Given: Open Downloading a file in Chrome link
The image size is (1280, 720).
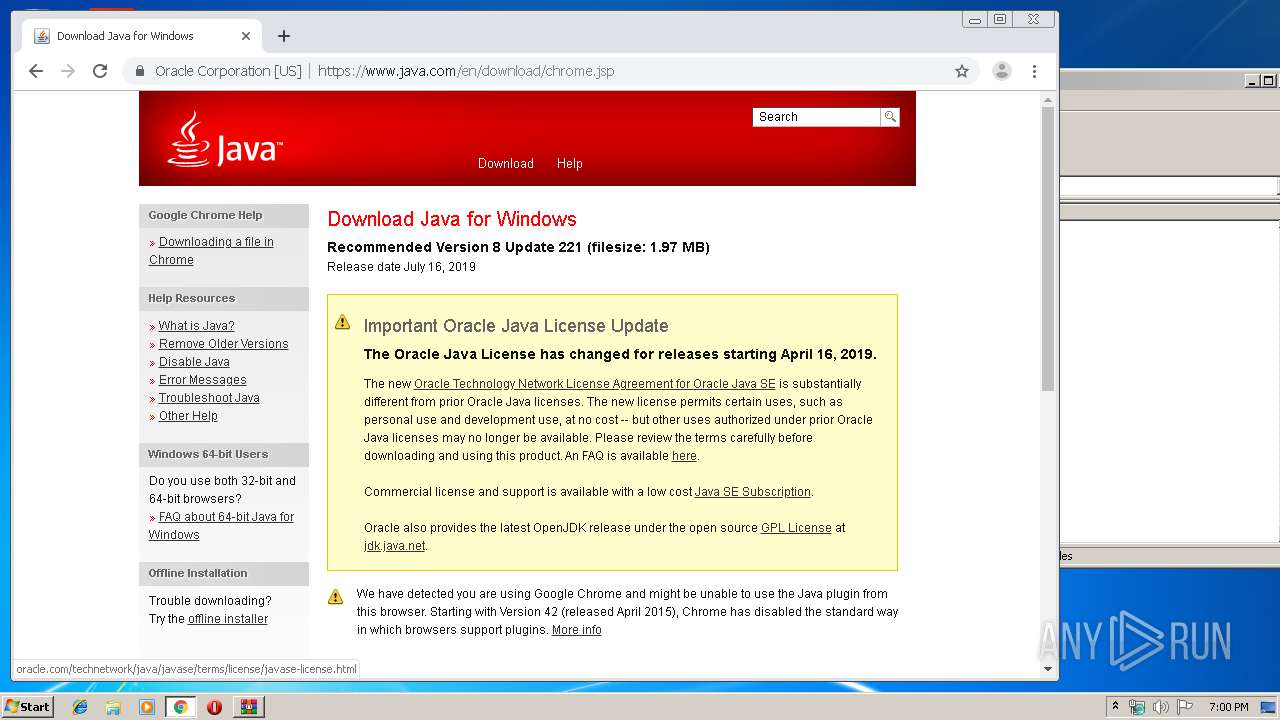Looking at the screenshot, I should (211, 251).
